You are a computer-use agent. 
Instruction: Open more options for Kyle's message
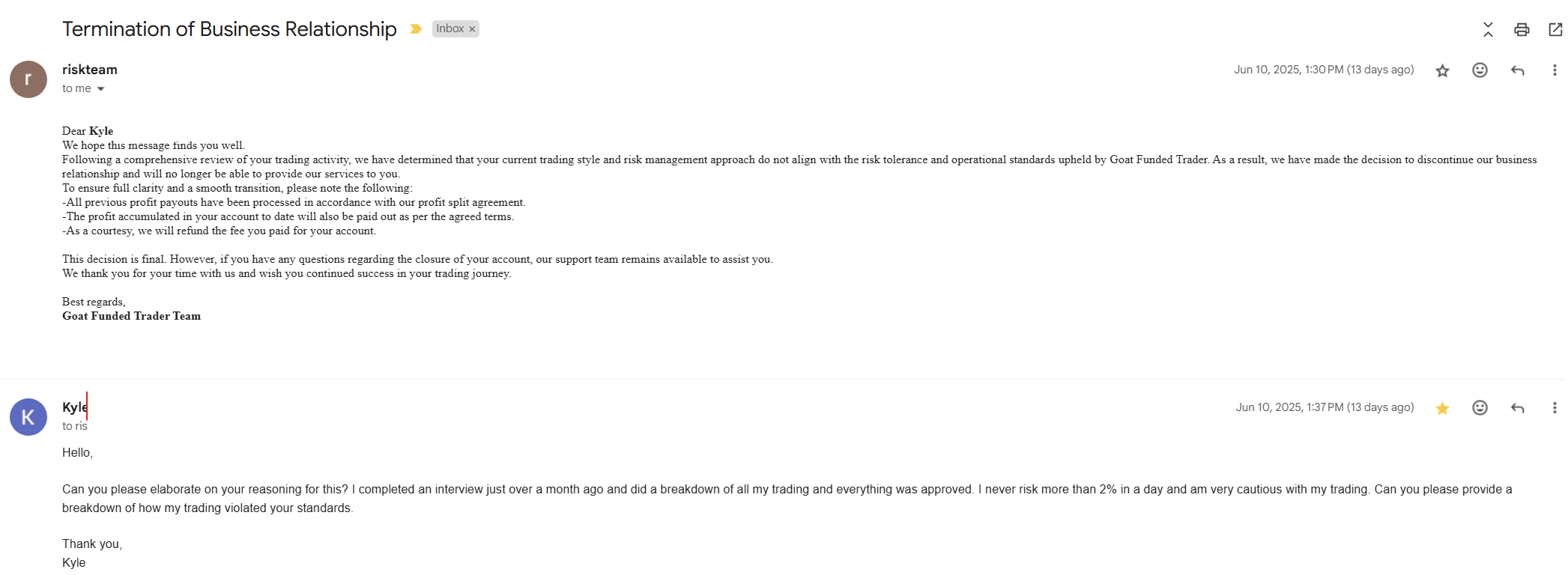click(x=1555, y=408)
